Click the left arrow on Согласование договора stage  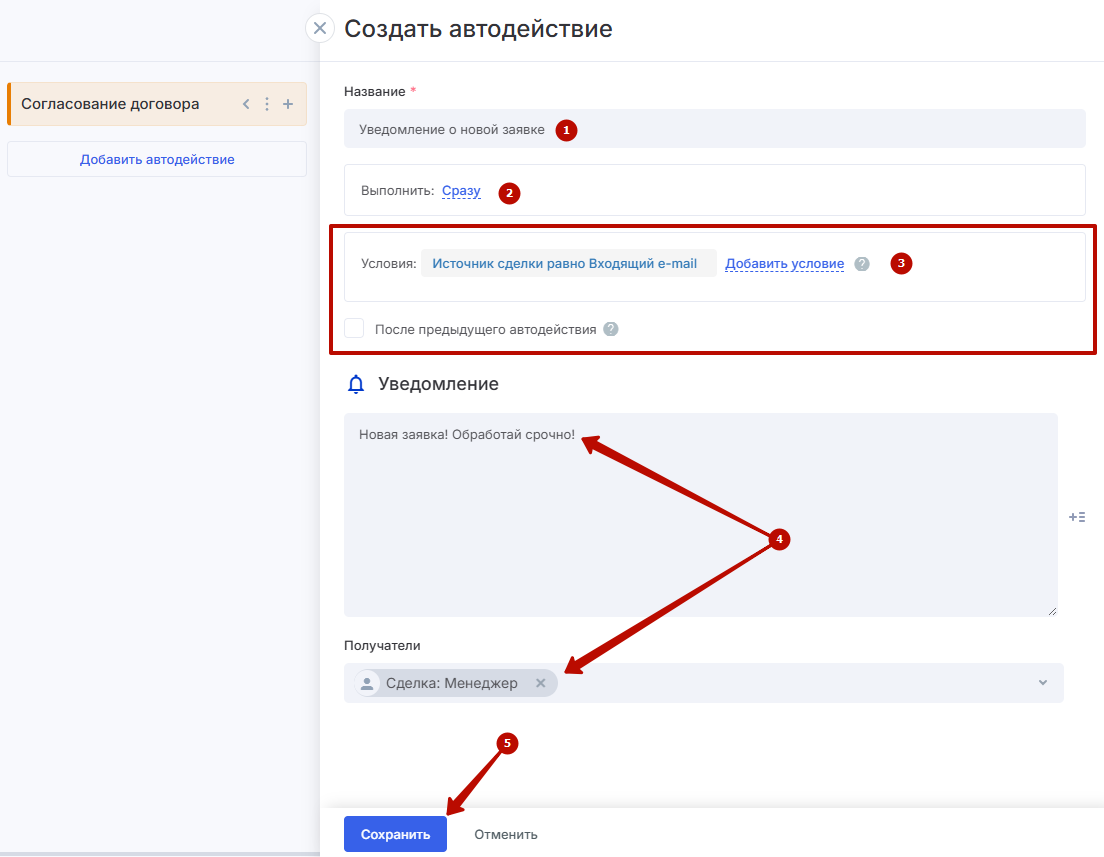pyautogui.click(x=246, y=104)
